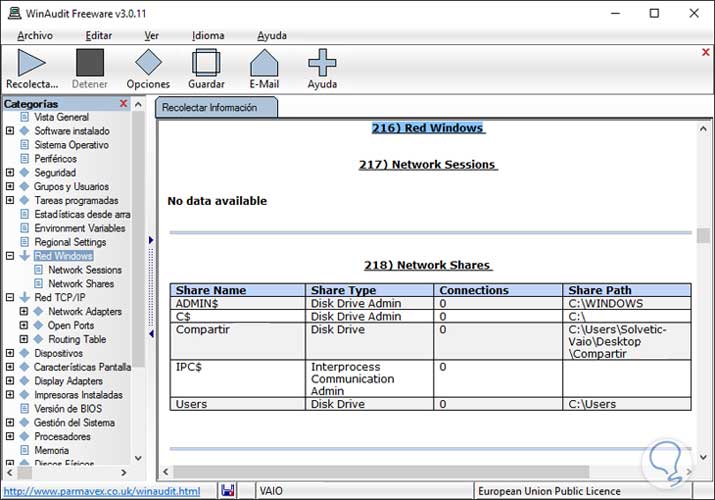Open the Archivo menu
Screen dimensions: 715x500
pos(35,35)
